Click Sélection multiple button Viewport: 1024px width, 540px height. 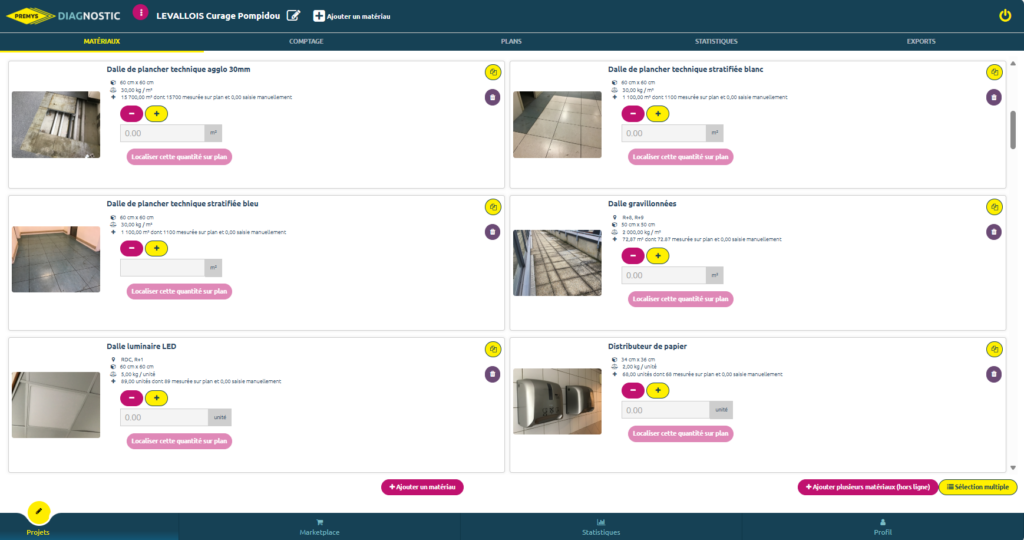tap(977, 487)
